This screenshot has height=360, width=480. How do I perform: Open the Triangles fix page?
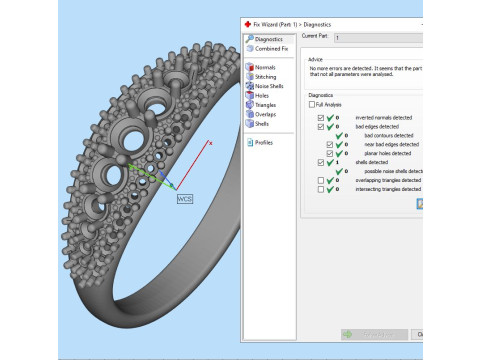pos(261,105)
